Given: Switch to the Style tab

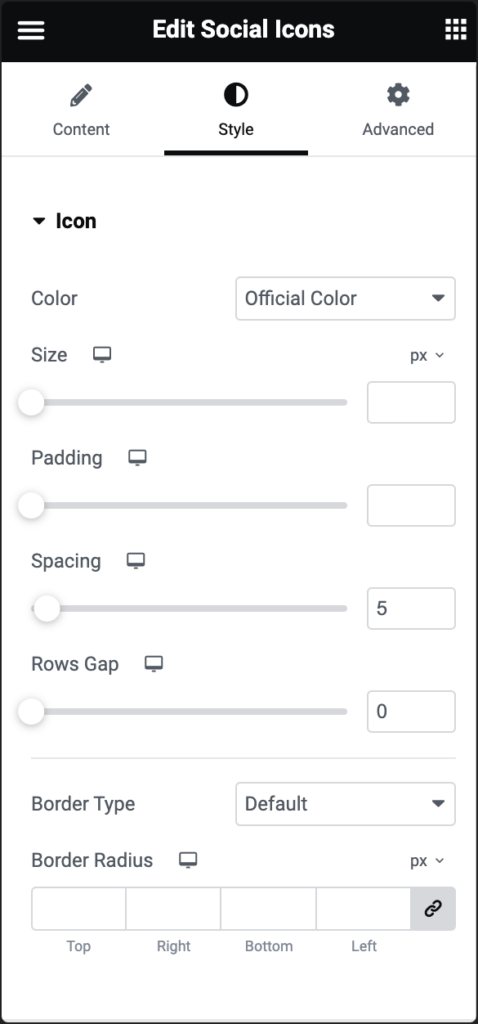Looking at the screenshot, I should [x=236, y=110].
